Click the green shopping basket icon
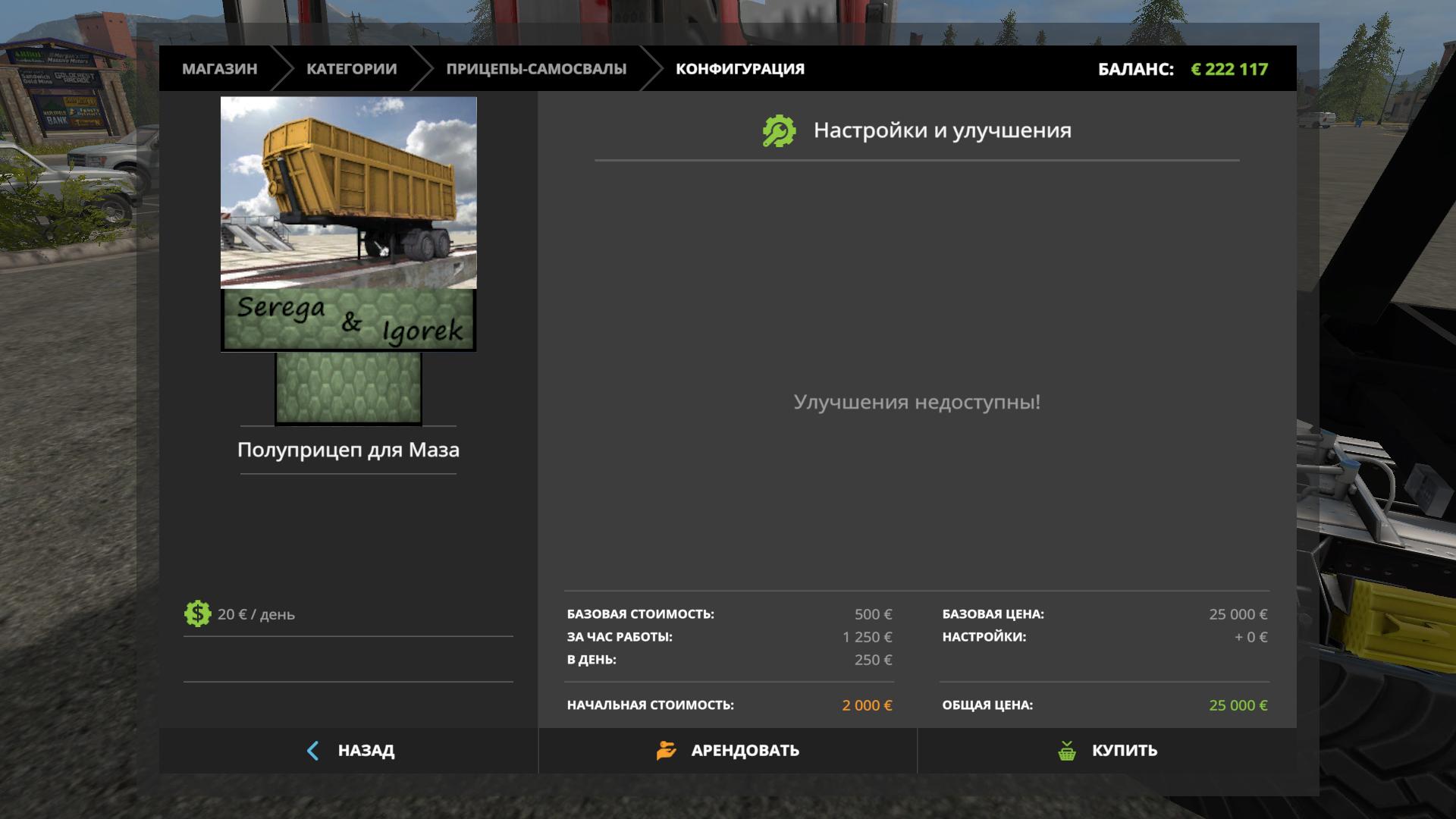The height and width of the screenshot is (819, 1456). pyautogui.click(x=1067, y=751)
